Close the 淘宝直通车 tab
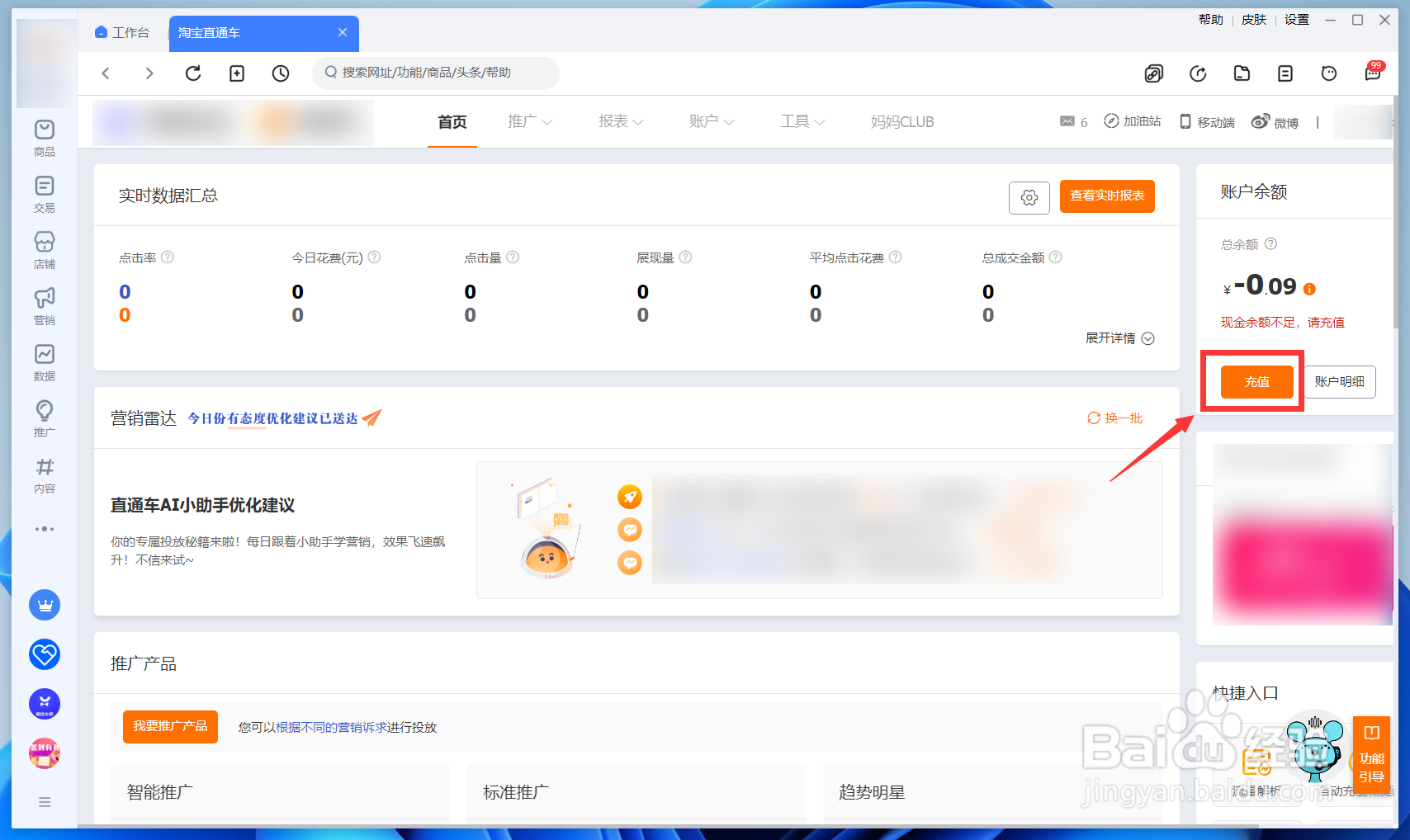Screen dimensions: 1410x840 coord(343,32)
